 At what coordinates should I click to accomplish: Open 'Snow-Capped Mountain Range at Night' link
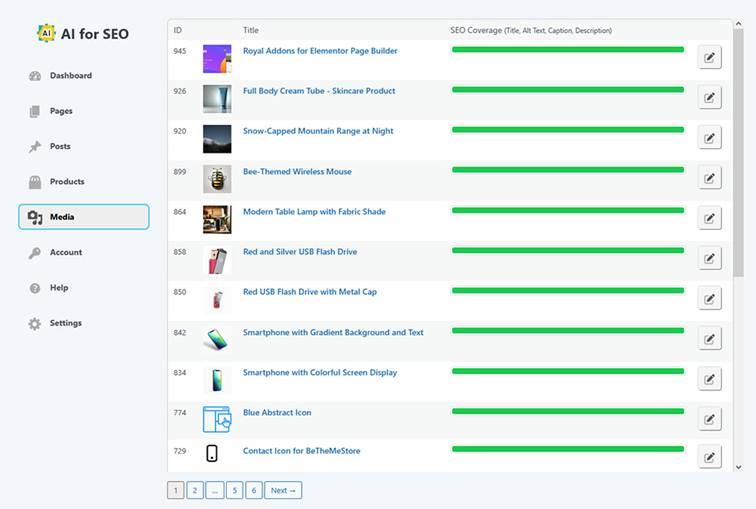[x=318, y=131]
